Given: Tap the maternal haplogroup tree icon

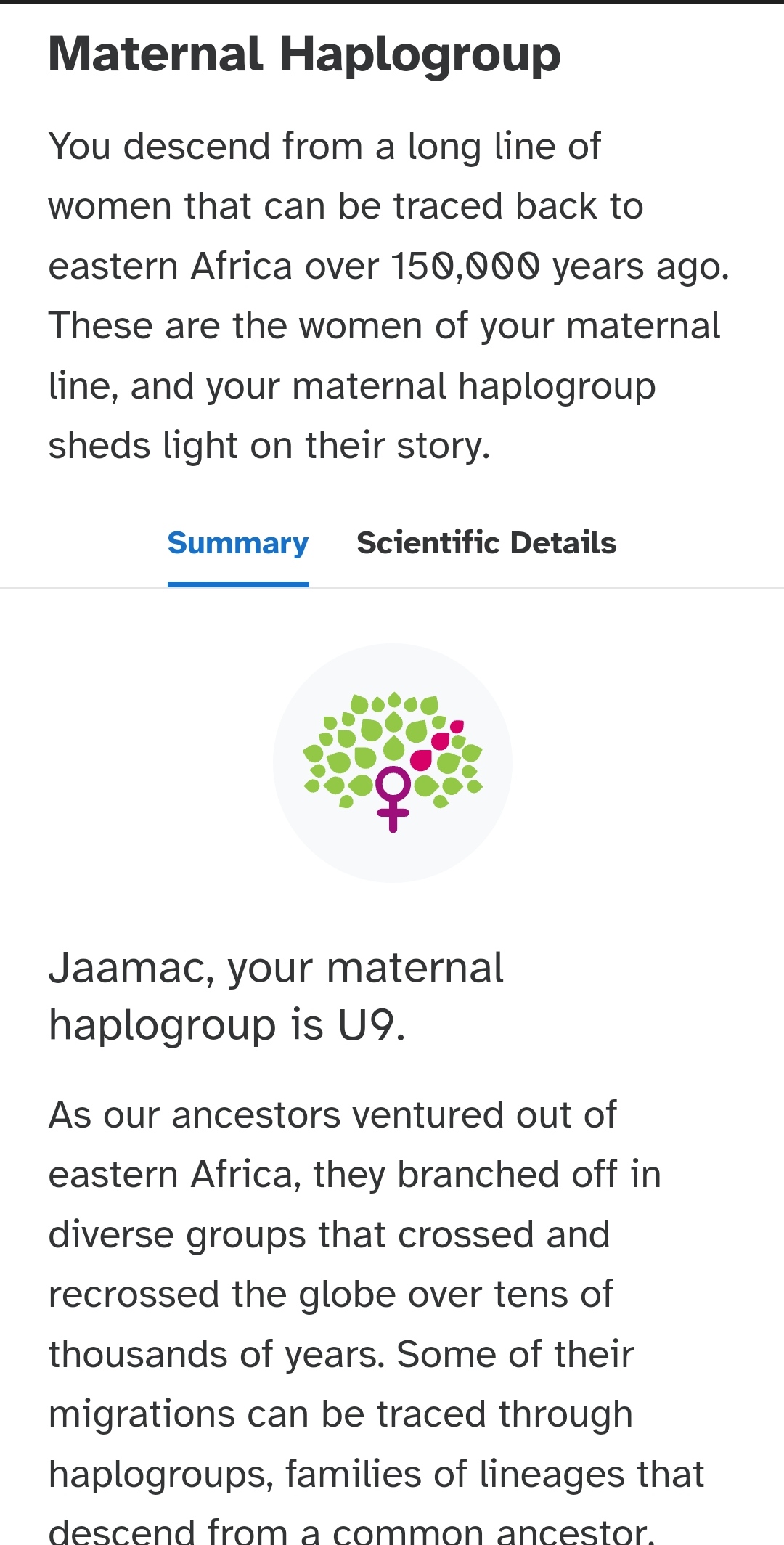Looking at the screenshot, I should pyautogui.click(x=393, y=762).
